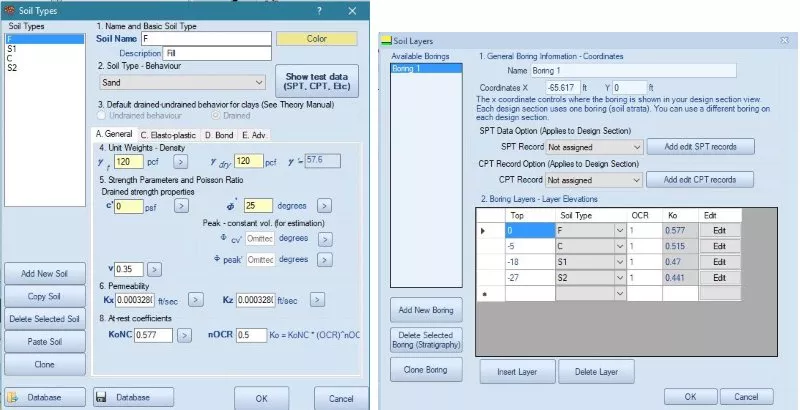Image resolution: width=800 pixels, height=410 pixels.
Task: Click the boring Name field showing Boring 1
Action: [634, 71]
